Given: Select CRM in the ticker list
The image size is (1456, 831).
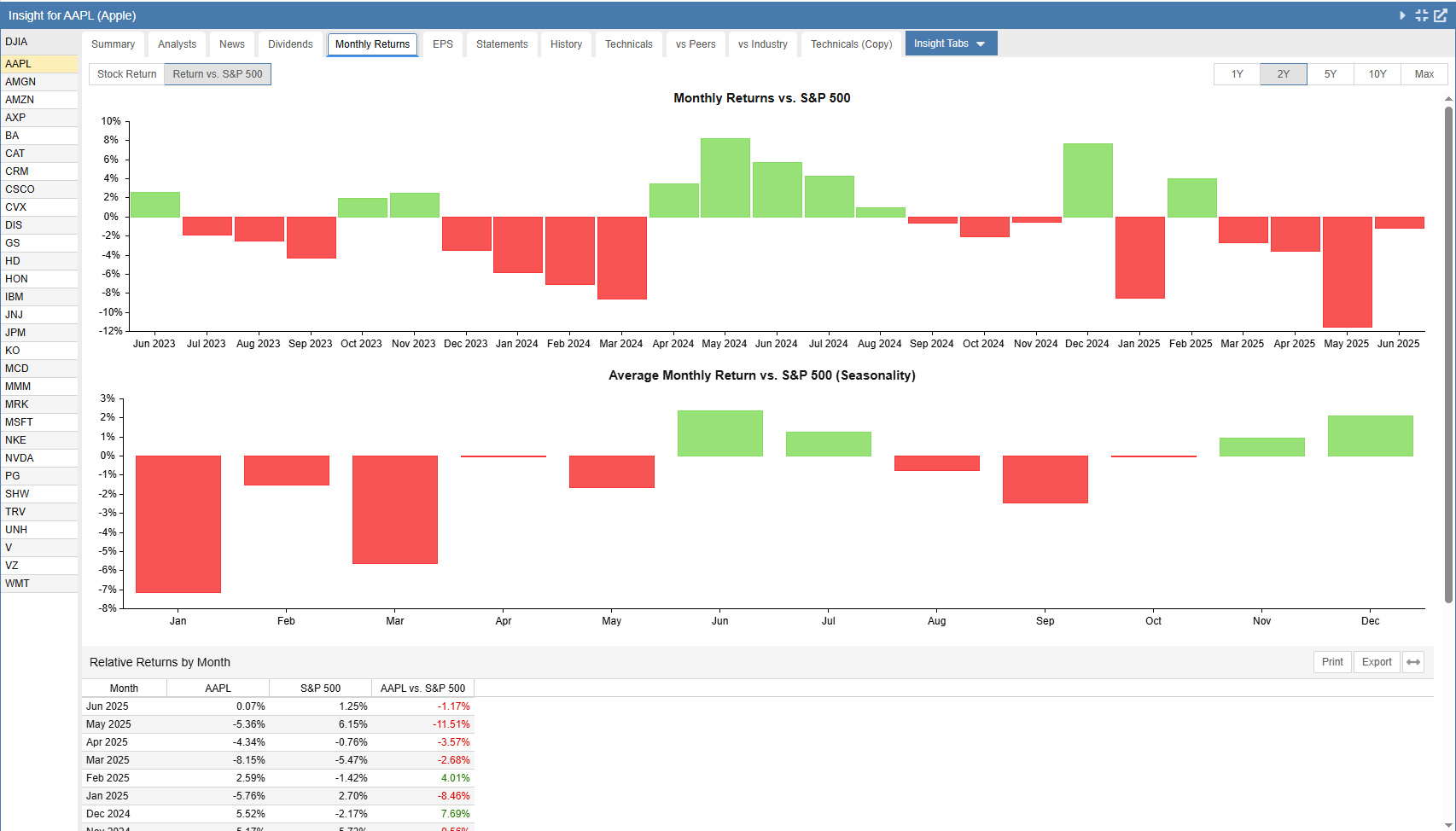Looking at the screenshot, I should (39, 171).
